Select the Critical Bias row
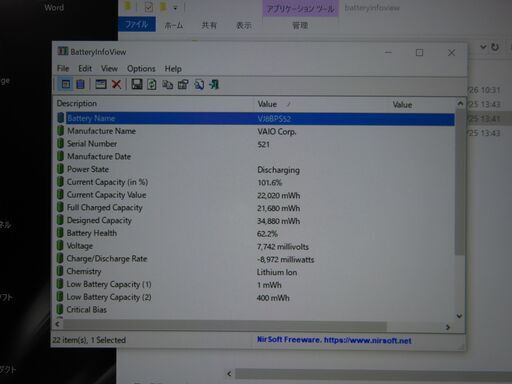Image resolution: width=512 pixels, height=384 pixels. pyautogui.click(x=255, y=310)
